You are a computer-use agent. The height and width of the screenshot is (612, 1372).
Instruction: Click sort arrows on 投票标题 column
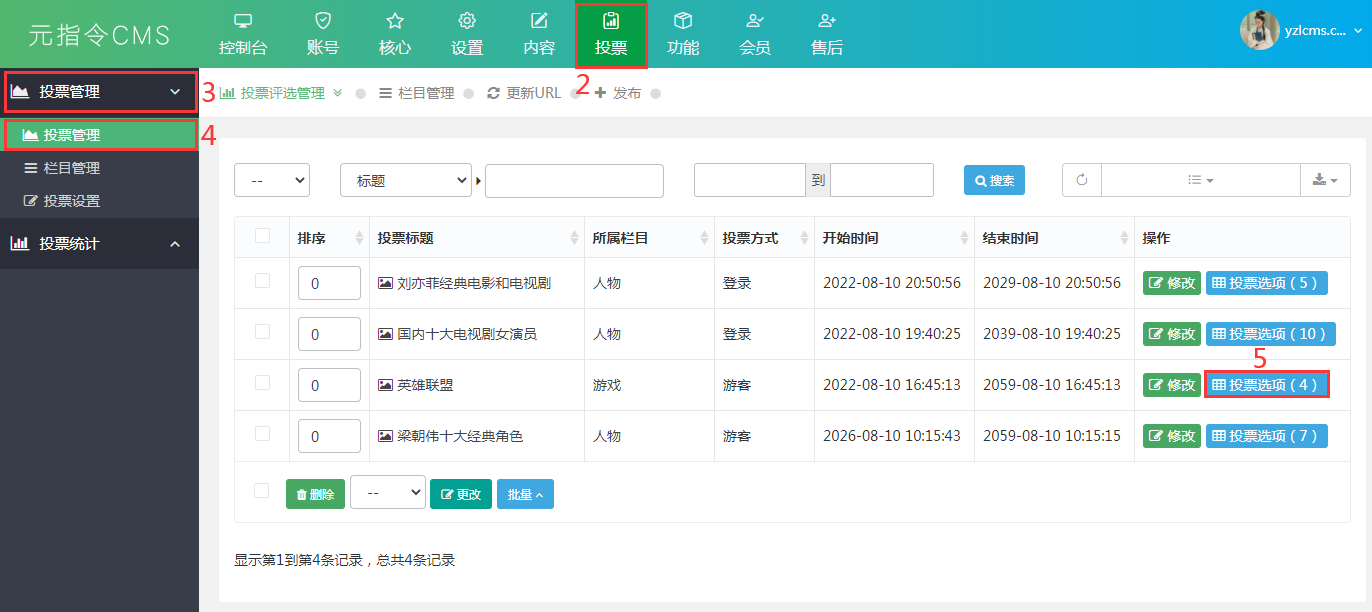(574, 238)
